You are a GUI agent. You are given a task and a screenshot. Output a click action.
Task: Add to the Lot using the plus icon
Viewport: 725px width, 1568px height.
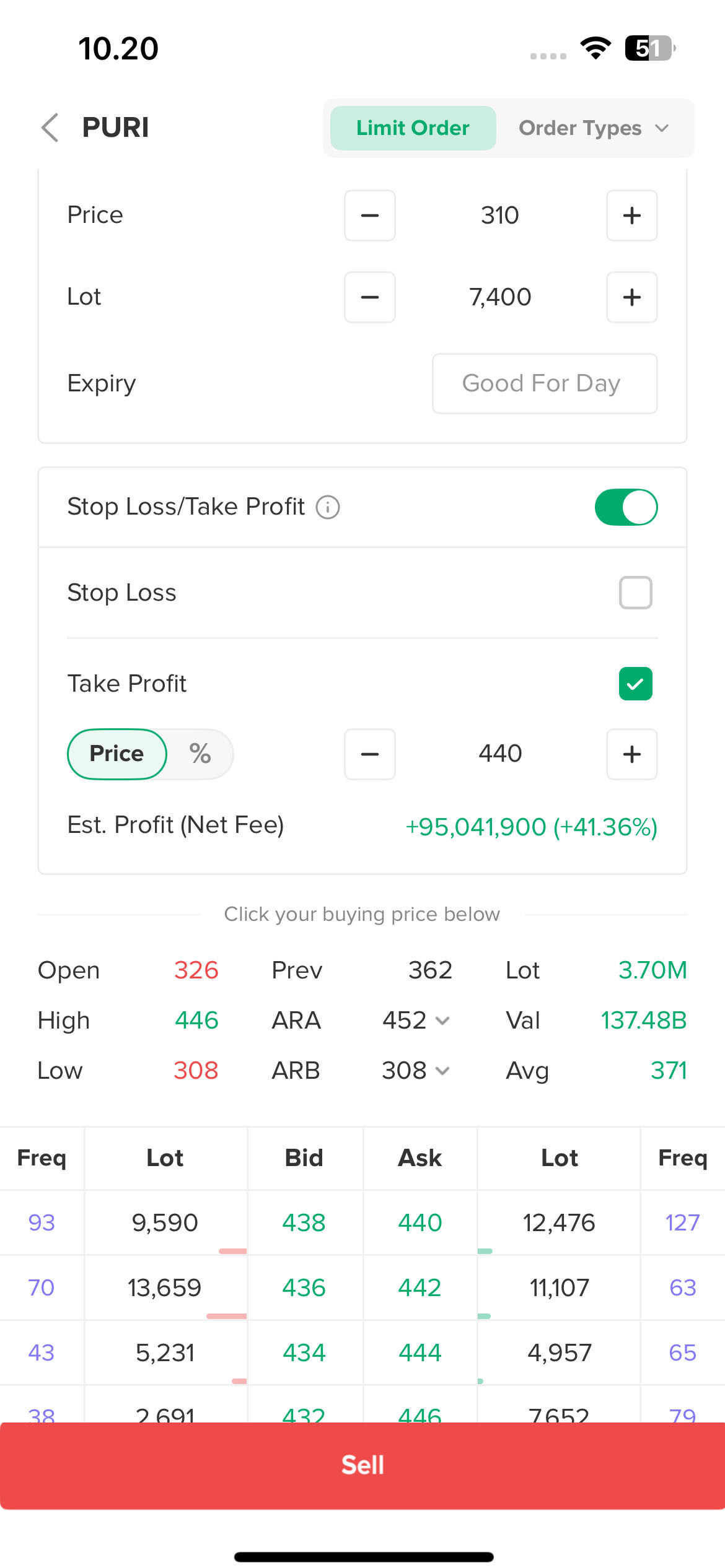pos(631,297)
